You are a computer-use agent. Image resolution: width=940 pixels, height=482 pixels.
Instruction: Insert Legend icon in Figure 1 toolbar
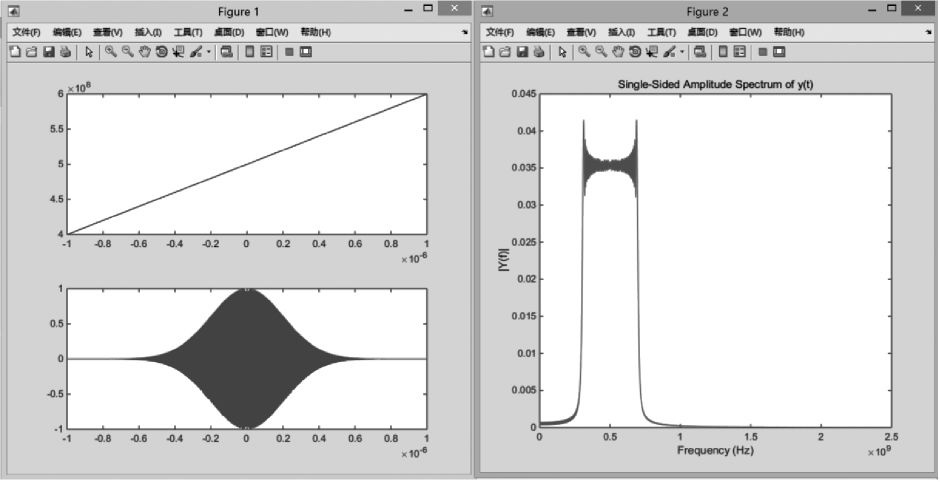266,52
